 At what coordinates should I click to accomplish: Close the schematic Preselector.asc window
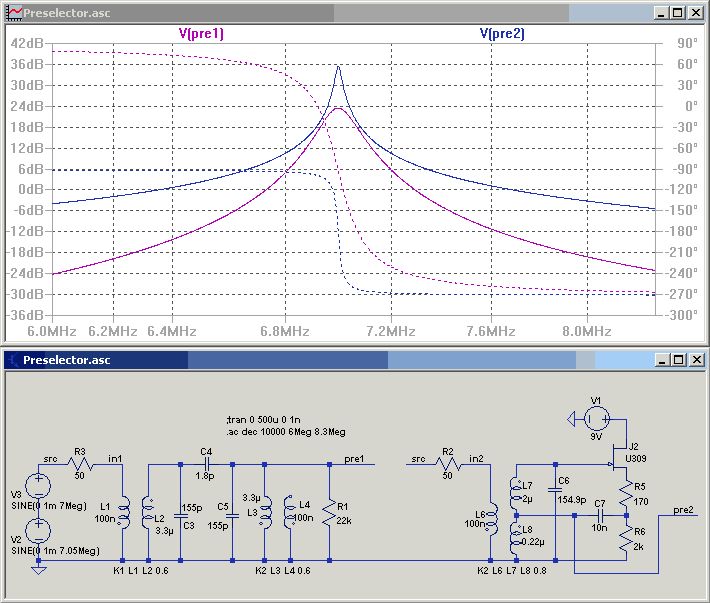695,359
